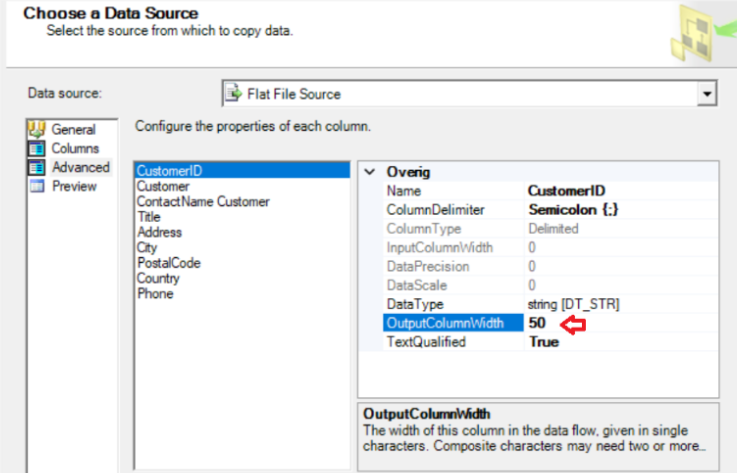737x473 pixels.
Task: Click the General page icon
Action: (37, 129)
